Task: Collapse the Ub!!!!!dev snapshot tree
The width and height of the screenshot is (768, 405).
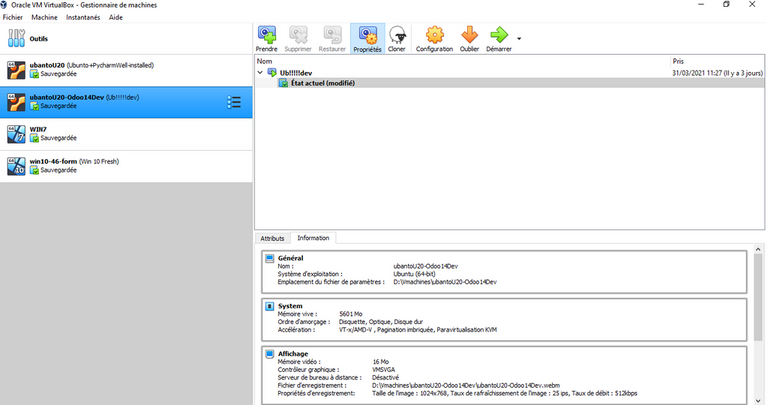Action: tap(261, 72)
